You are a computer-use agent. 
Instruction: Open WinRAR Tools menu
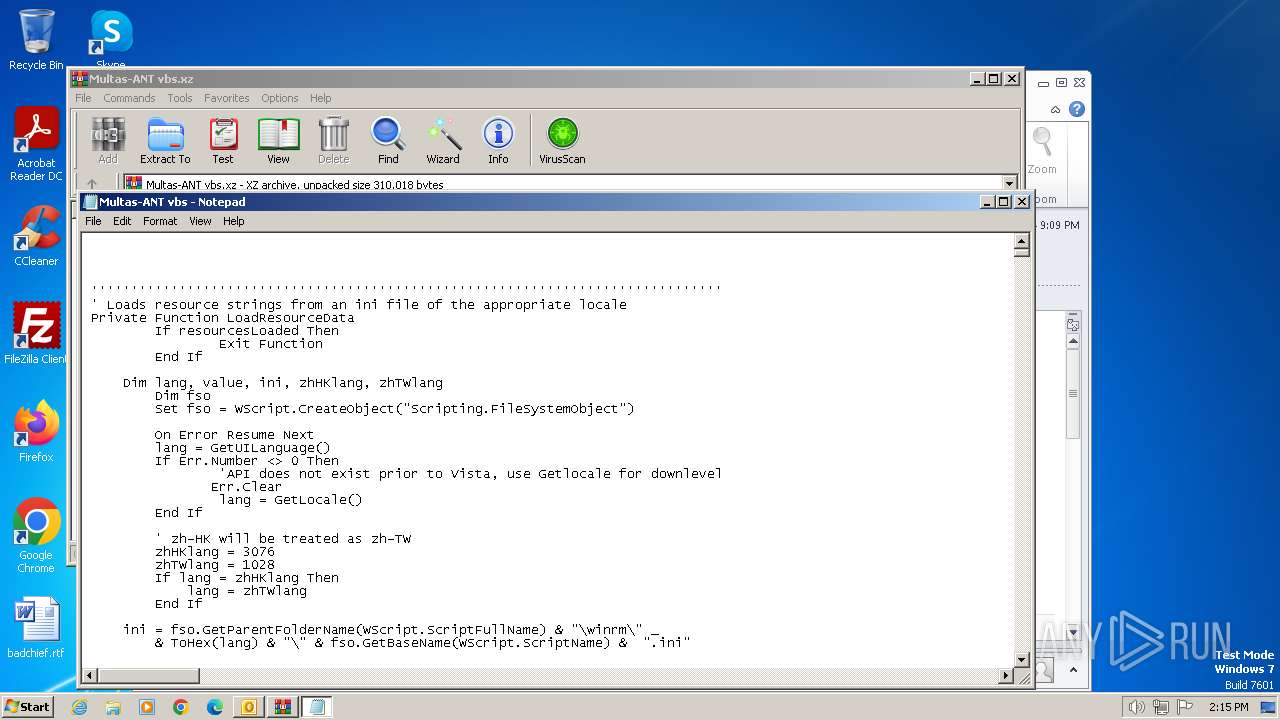(x=180, y=98)
